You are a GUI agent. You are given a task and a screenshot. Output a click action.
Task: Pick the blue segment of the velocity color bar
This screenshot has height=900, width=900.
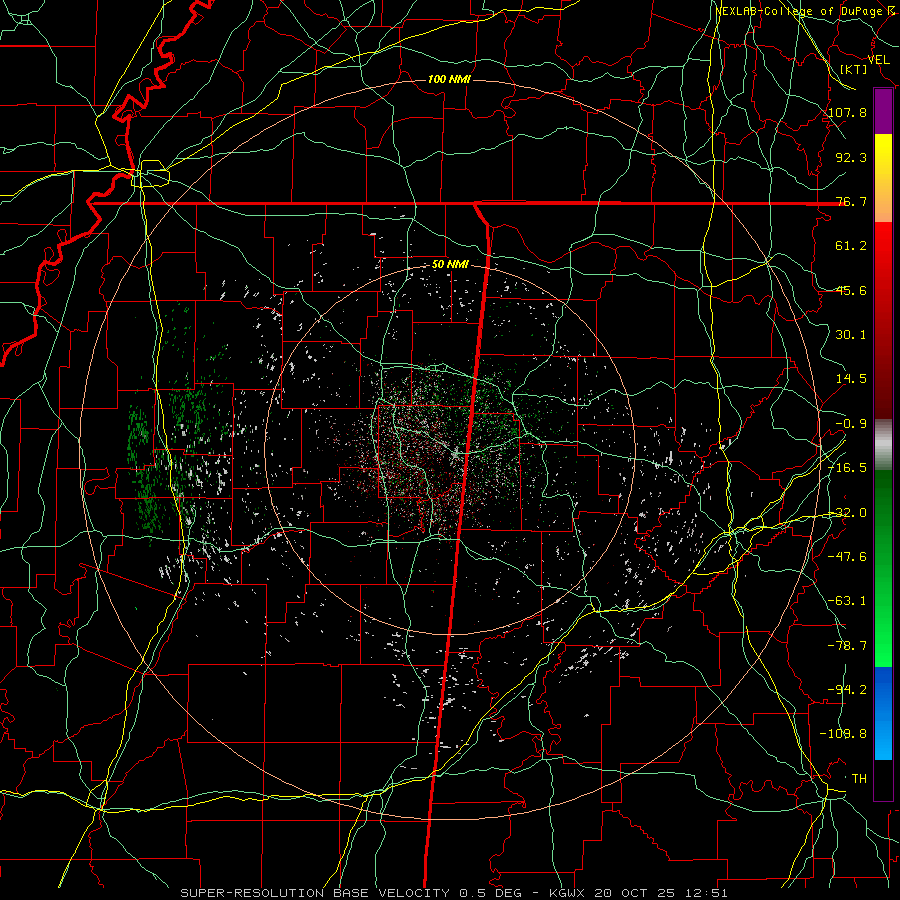click(x=883, y=713)
